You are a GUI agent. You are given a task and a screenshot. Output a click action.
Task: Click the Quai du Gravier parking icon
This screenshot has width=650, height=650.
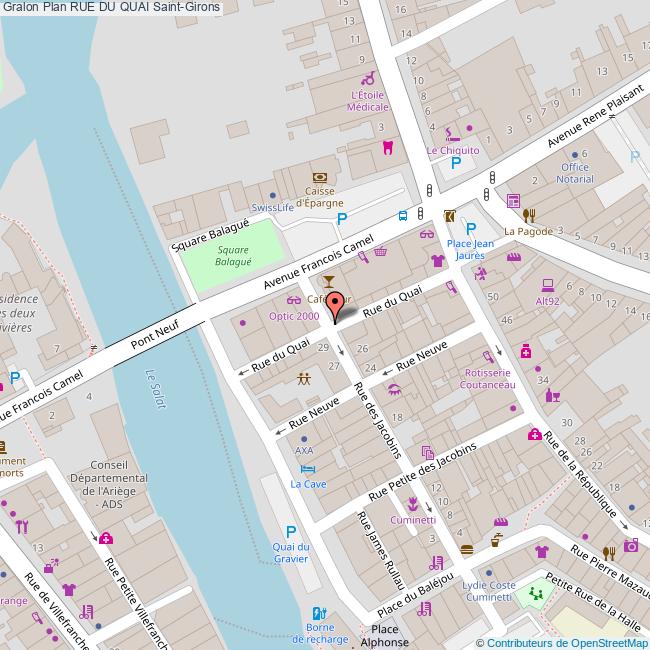tap(291, 532)
